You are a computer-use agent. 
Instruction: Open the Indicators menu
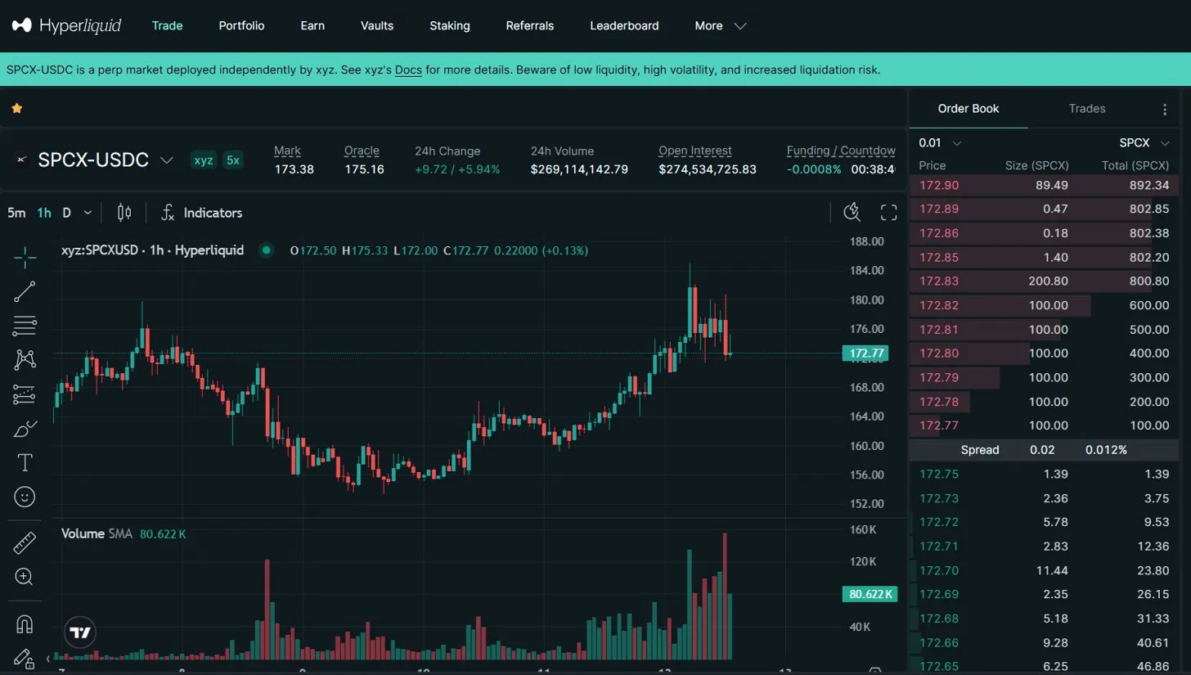click(202, 213)
